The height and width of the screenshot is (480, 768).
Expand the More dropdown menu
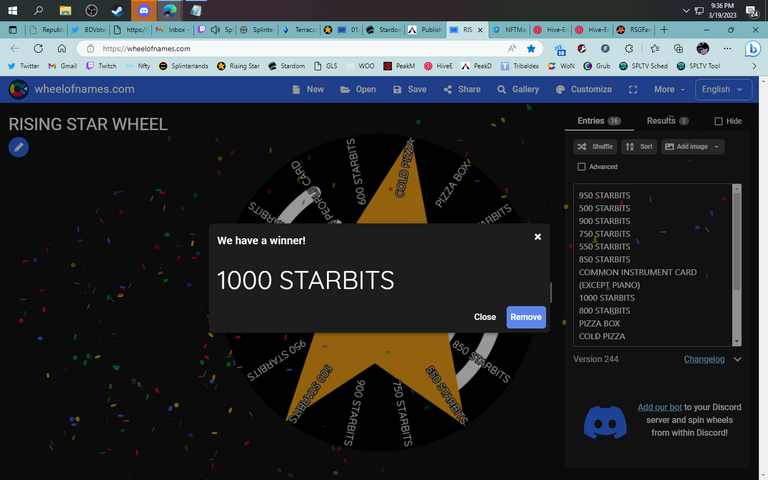669,90
